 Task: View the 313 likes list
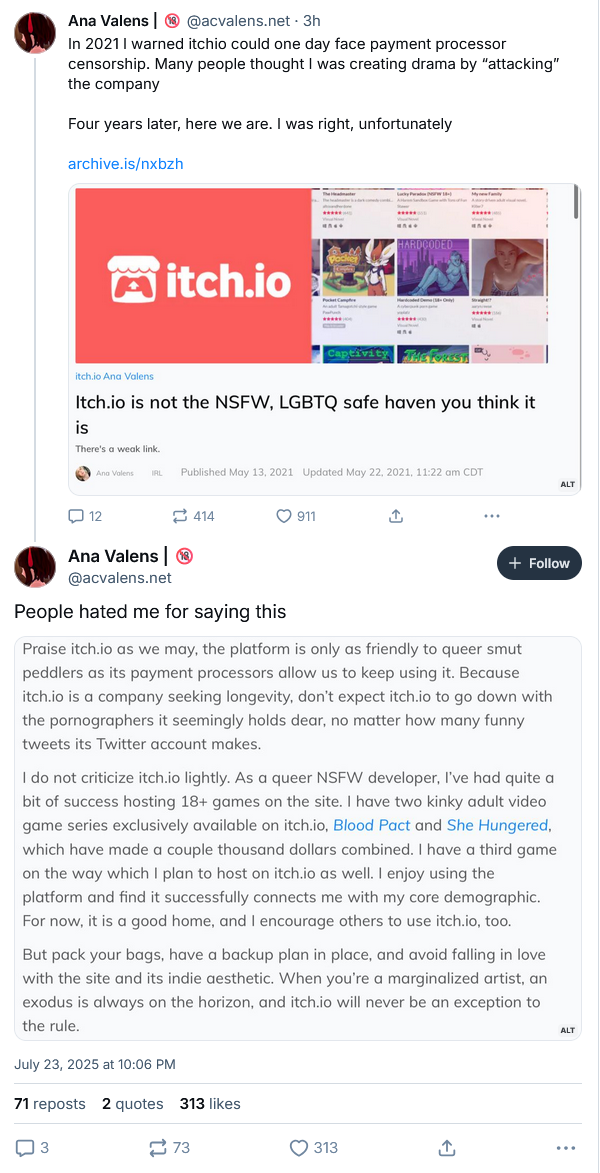pos(210,1104)
